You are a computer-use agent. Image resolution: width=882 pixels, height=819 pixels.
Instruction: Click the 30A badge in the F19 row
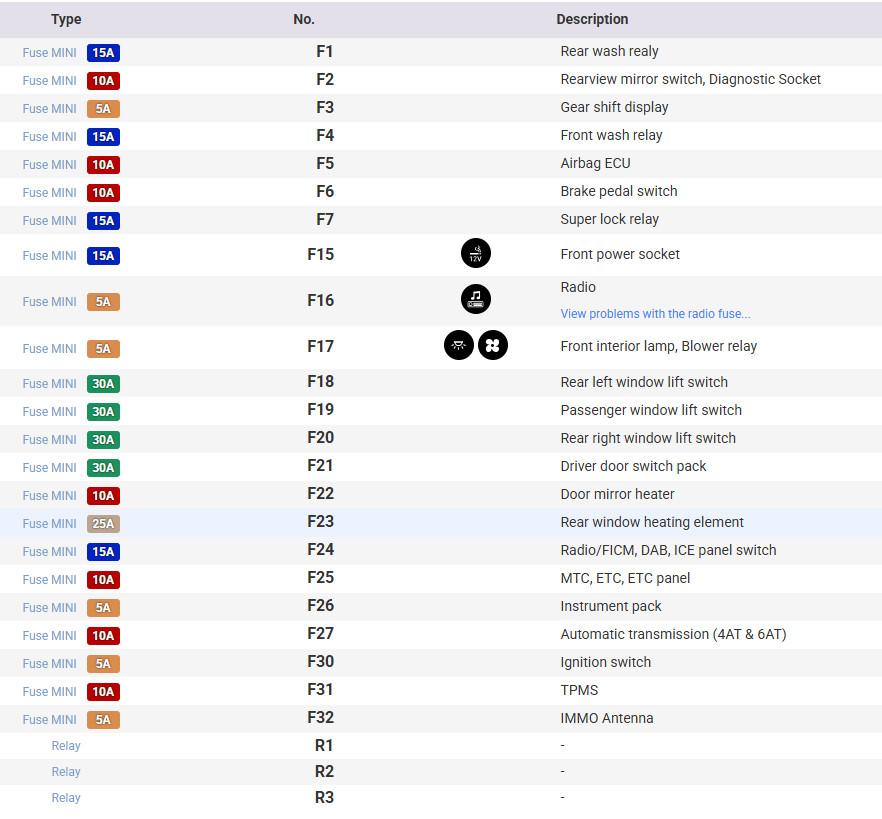pos(104,412)
